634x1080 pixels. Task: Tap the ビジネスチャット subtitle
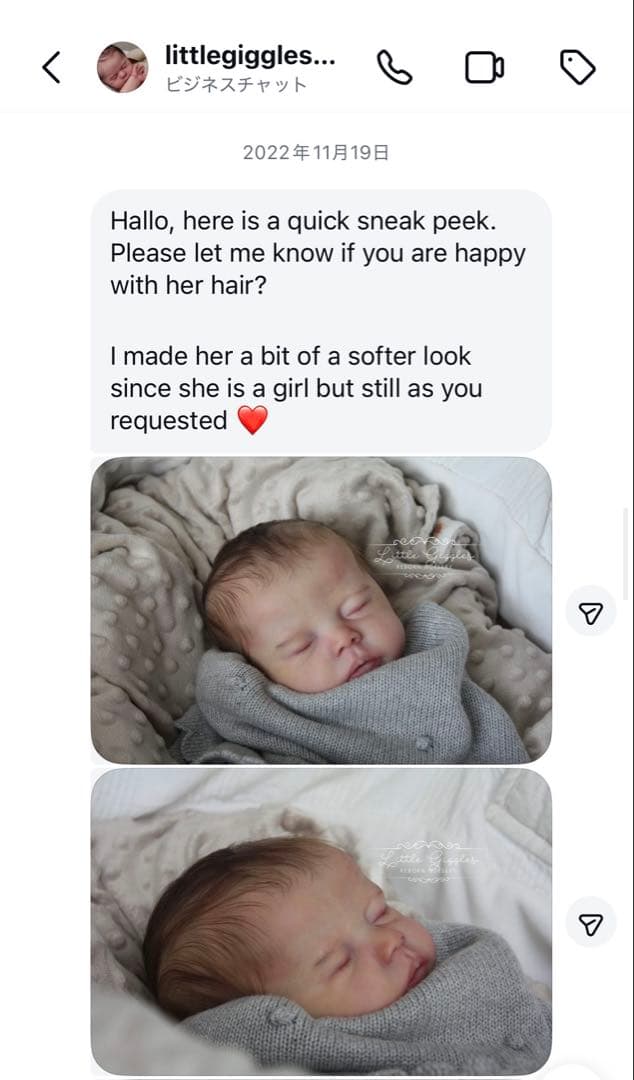click(x=236, y=84)
